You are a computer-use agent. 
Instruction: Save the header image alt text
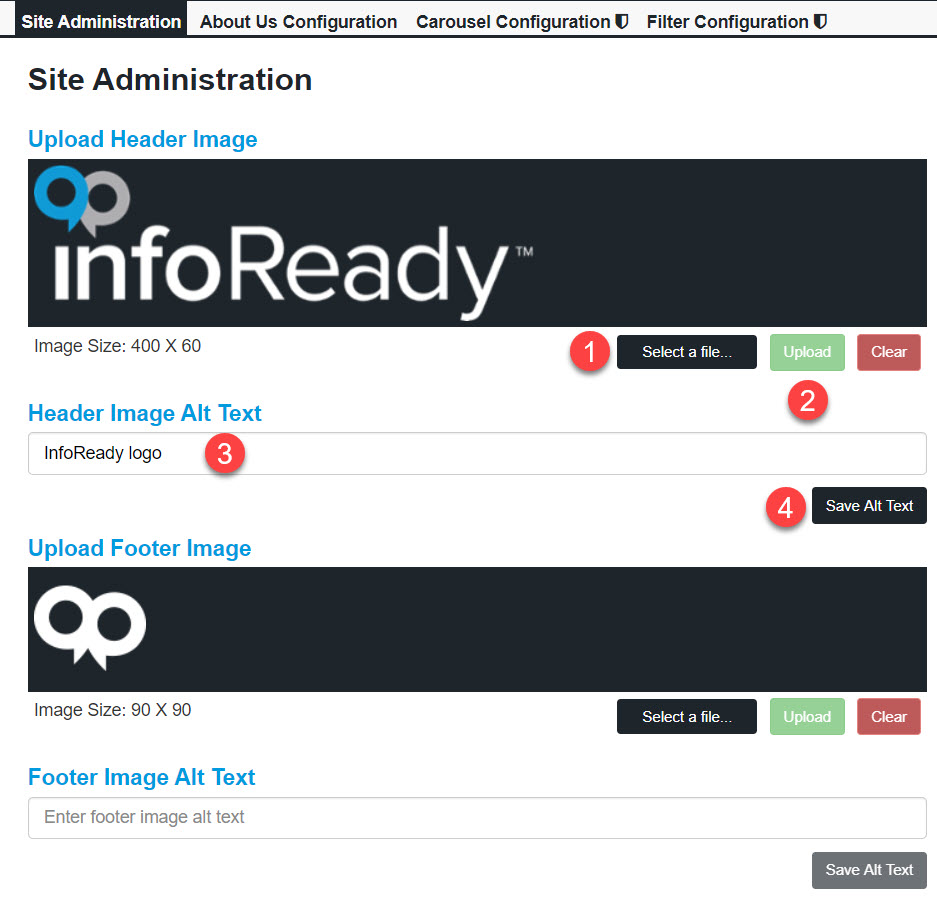(869, 506)
